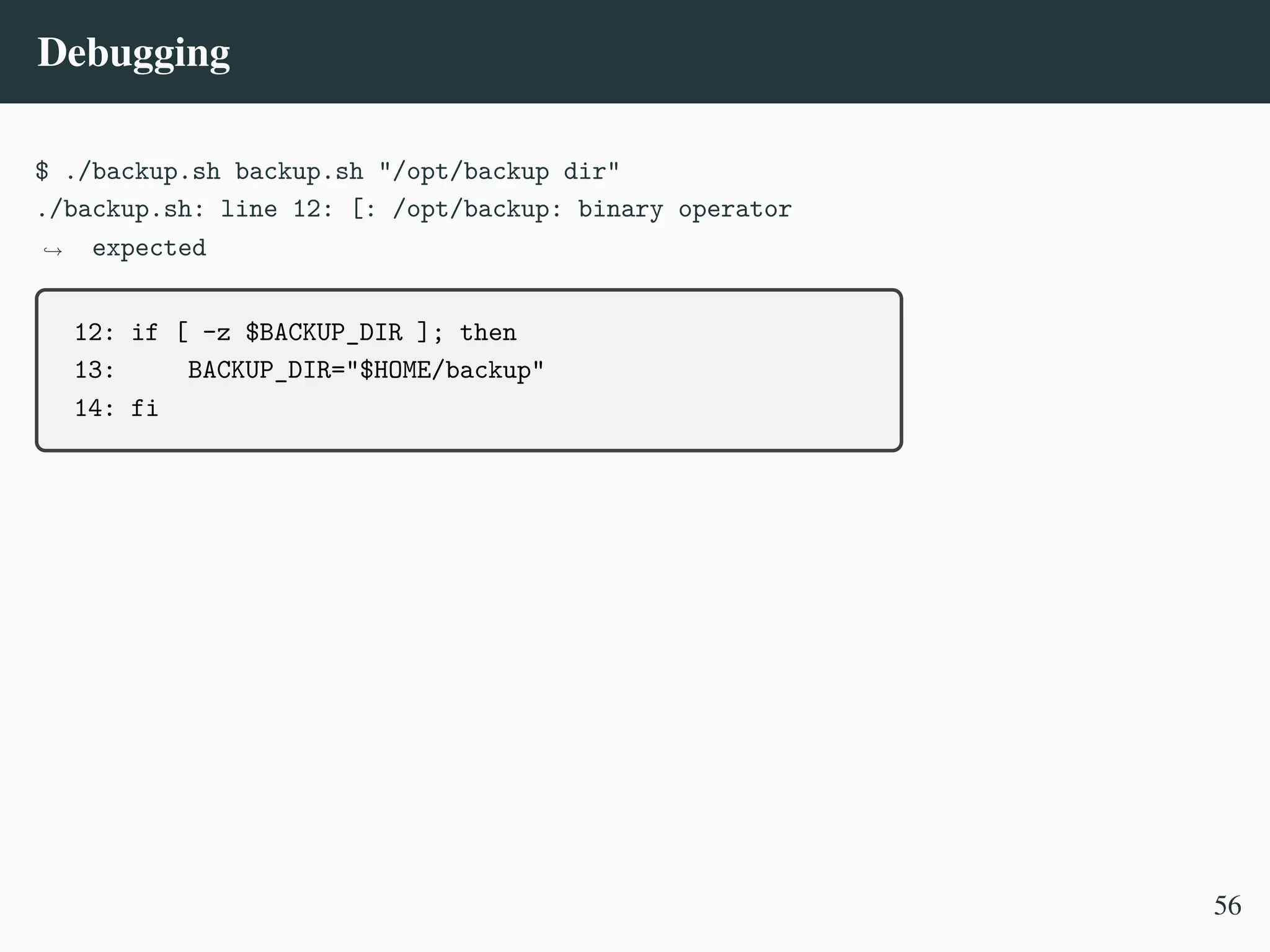Click the second backup.sh argument
The image size is (1270, 952).
(299, 172)
